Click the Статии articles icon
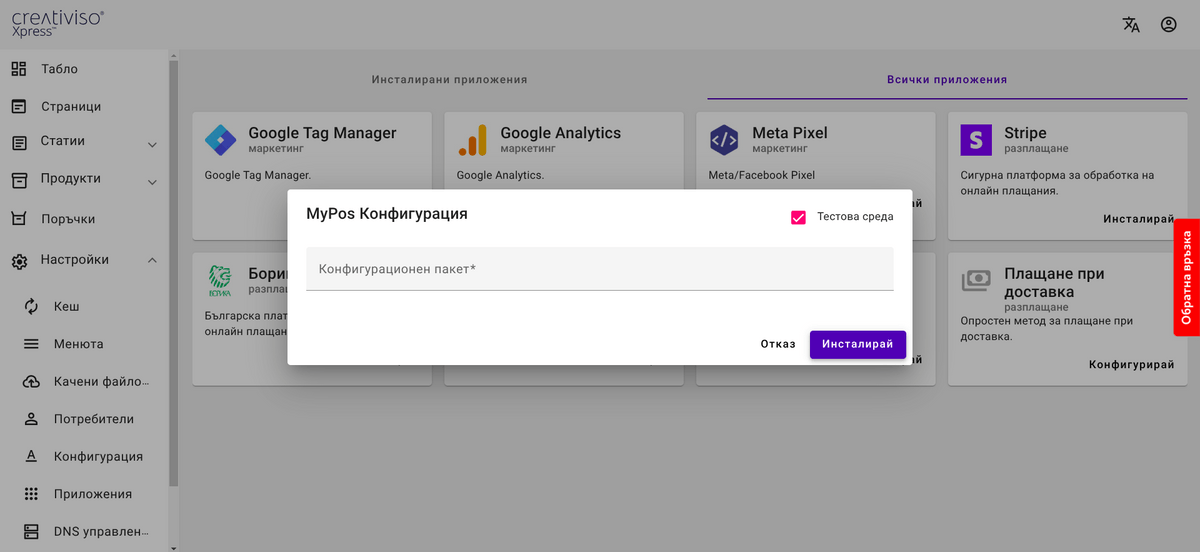 [x=19, y=143]
